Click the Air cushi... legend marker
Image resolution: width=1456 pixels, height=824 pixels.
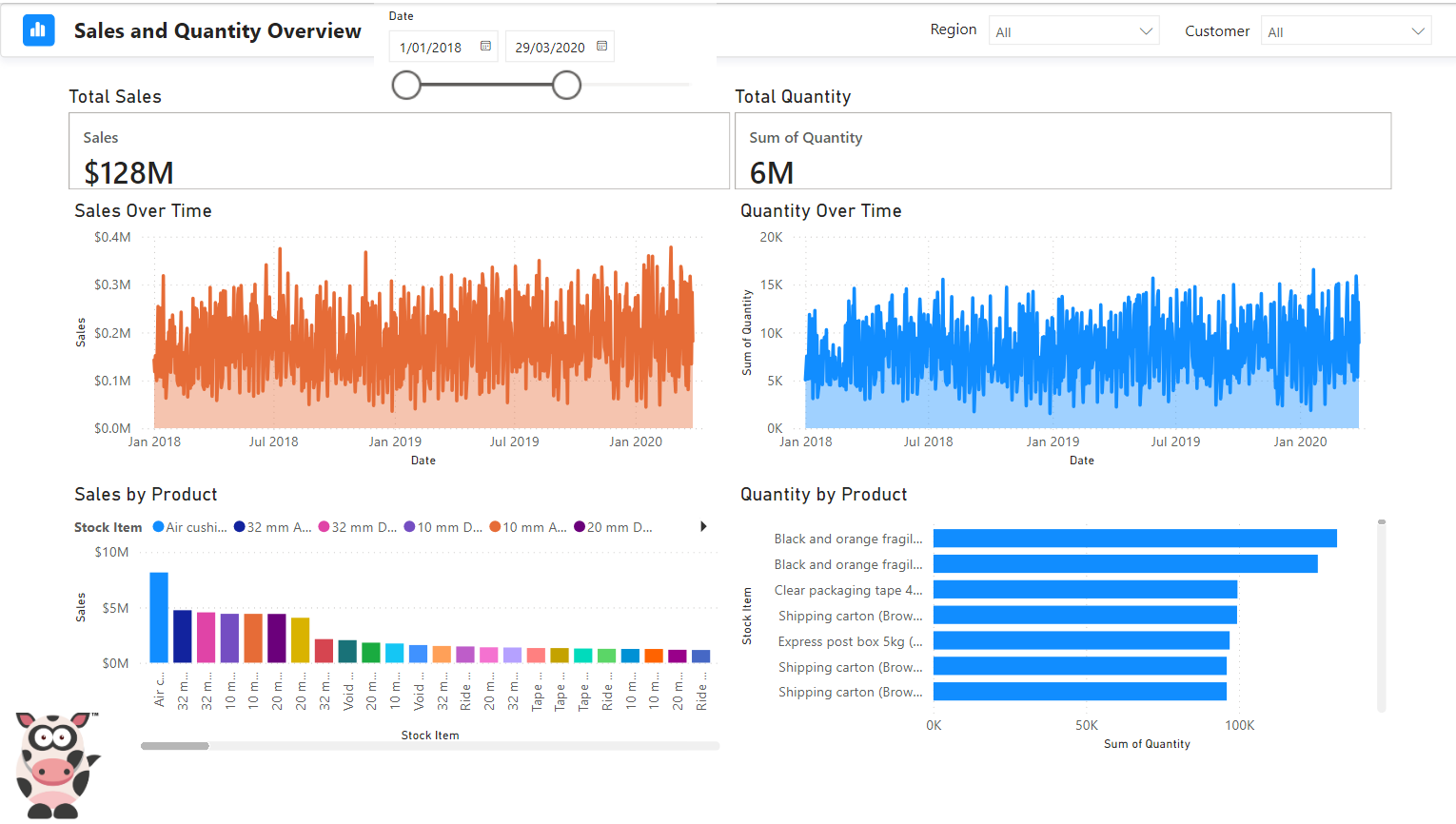tap(159, 527)
